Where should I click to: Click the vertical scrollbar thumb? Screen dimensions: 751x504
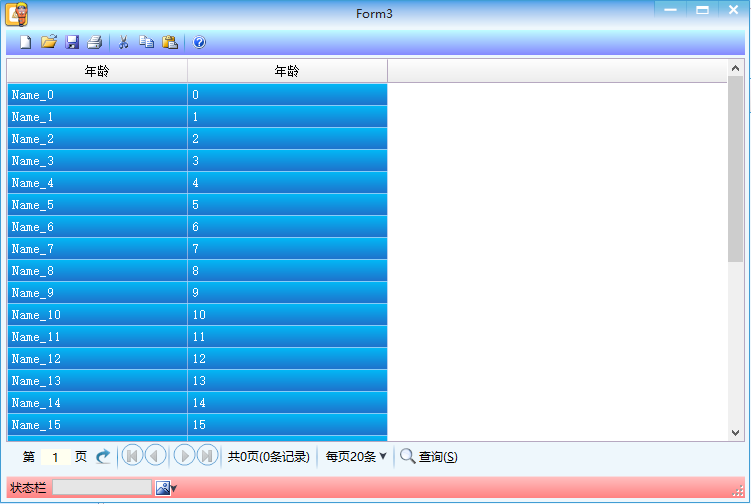[x=736, y=169]
